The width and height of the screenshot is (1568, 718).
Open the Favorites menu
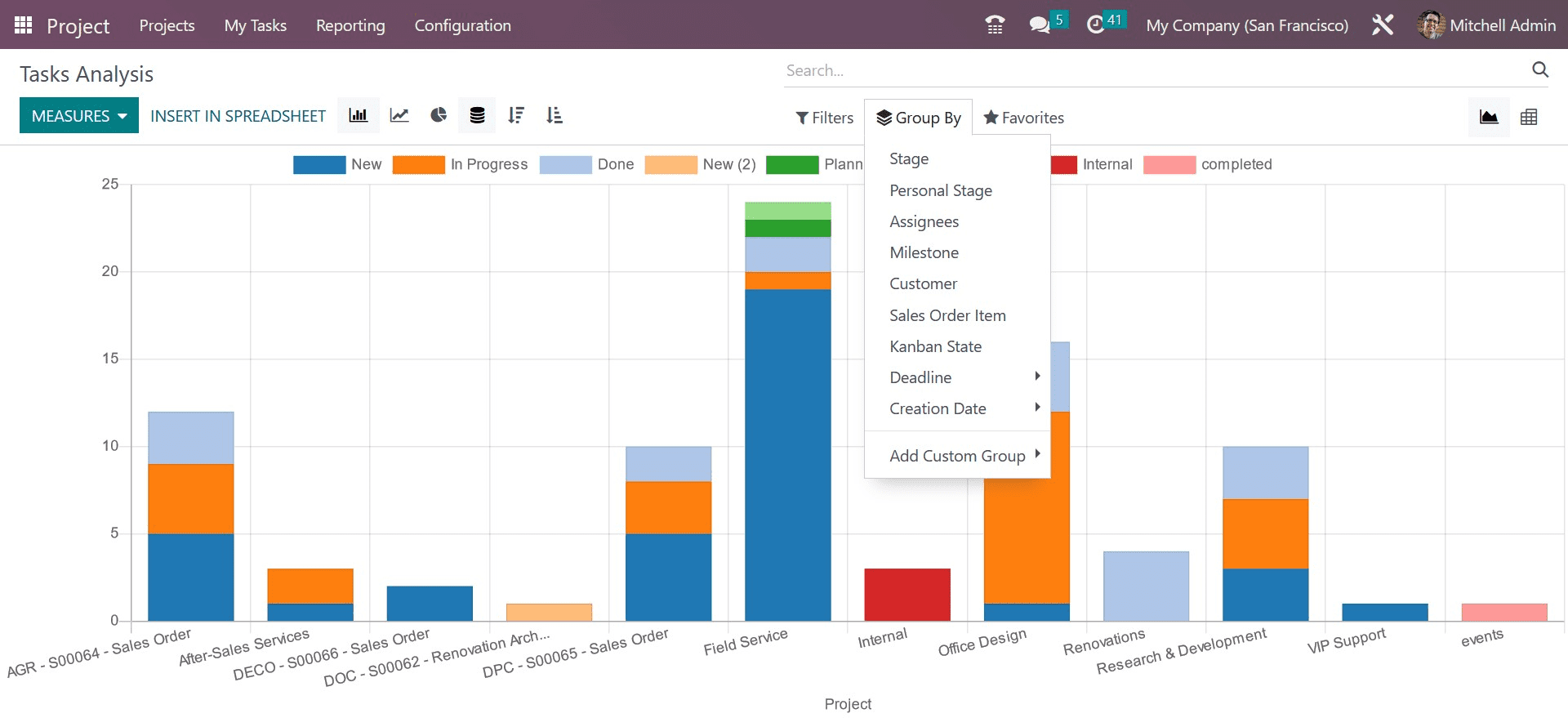pyautogui.click(x=1023, y=118)
